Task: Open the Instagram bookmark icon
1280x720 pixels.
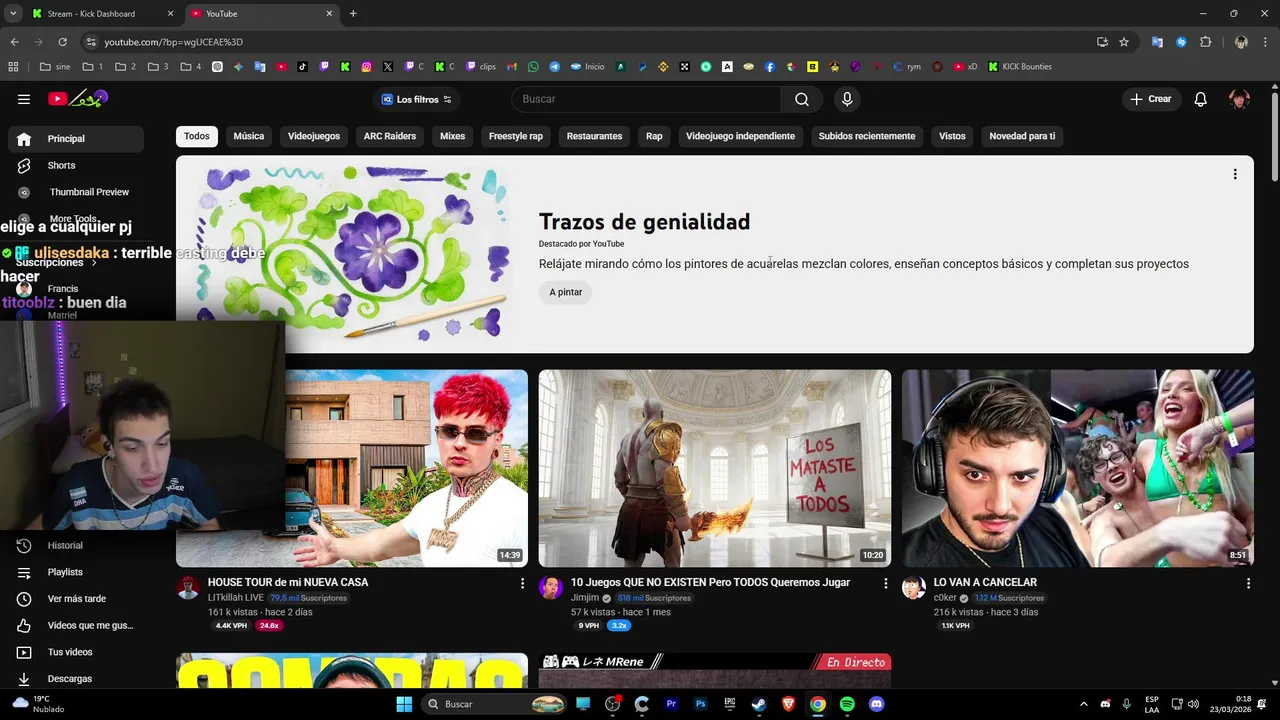Action: tap(367, 67)
